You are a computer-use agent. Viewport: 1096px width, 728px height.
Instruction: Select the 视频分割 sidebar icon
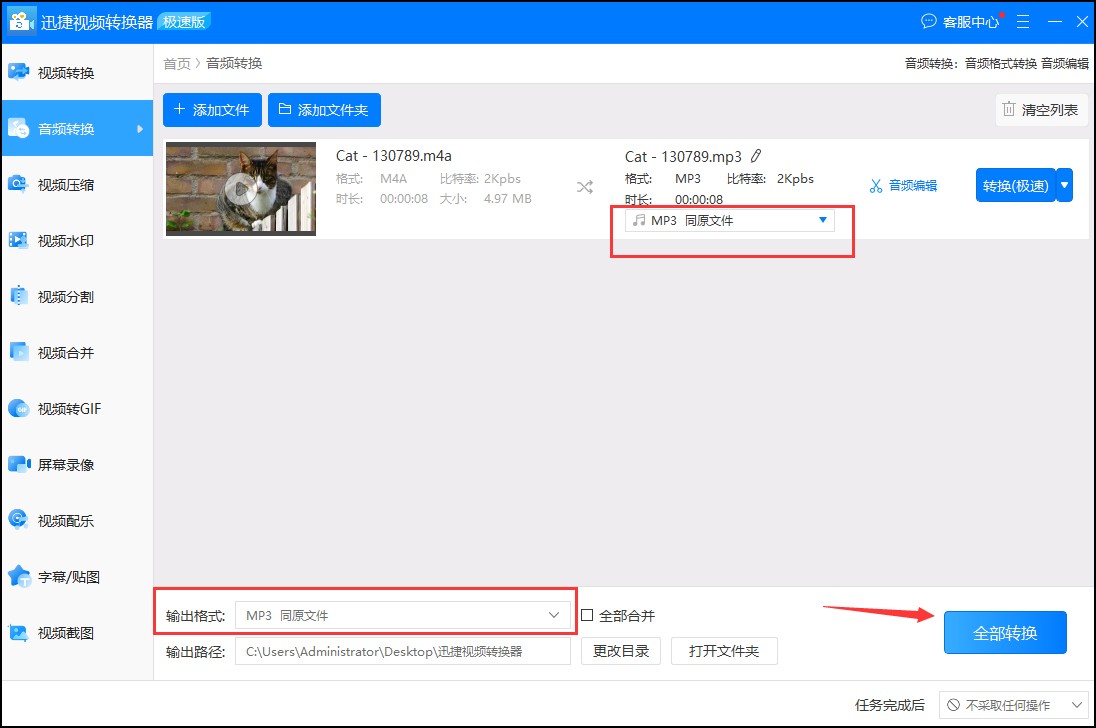60,296
